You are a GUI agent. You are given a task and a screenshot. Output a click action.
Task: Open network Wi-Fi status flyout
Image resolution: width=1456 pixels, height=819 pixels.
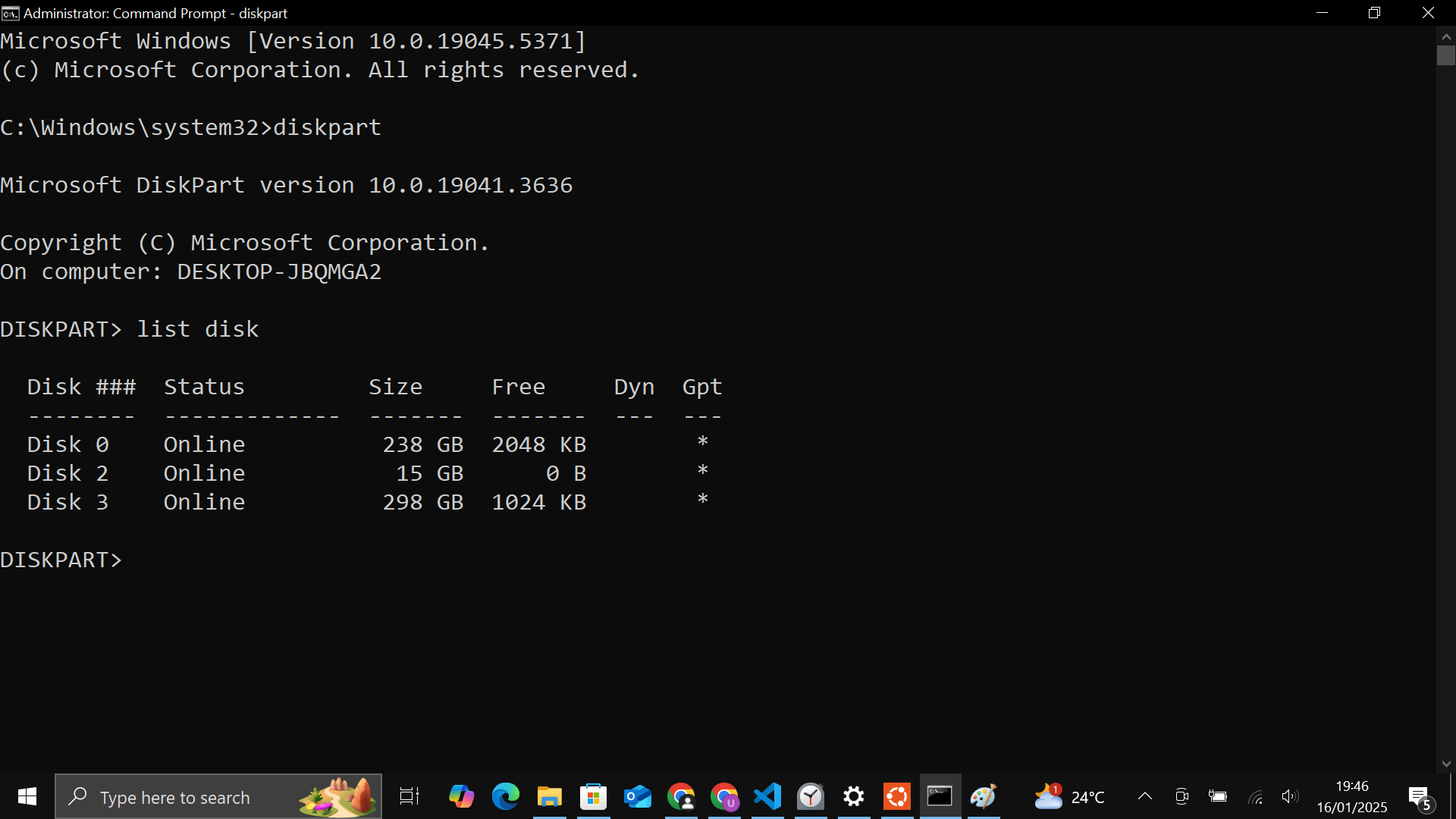pyautogui.click(x=1256, y=796)
